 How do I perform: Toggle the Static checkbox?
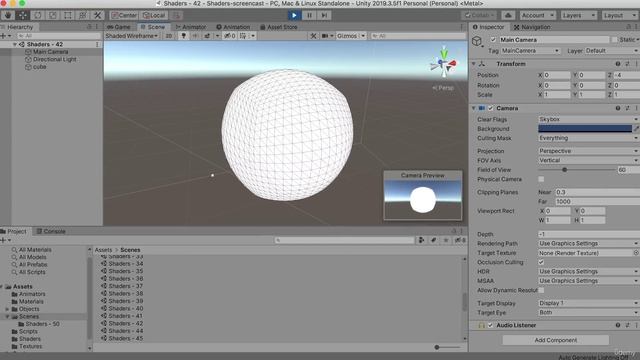(x=614, y=40)
